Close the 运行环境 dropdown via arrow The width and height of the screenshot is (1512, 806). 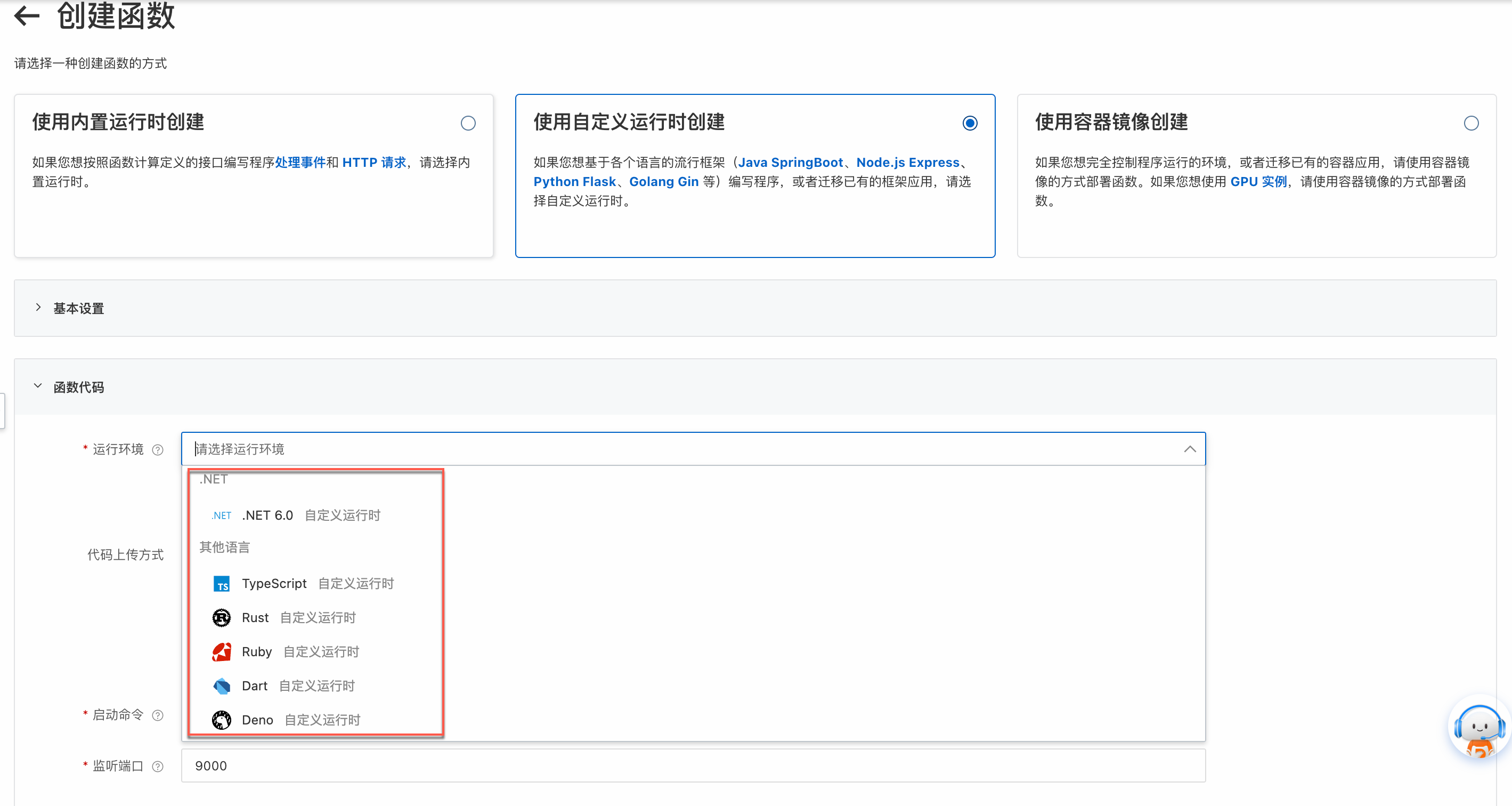(x=1189, y=449)
